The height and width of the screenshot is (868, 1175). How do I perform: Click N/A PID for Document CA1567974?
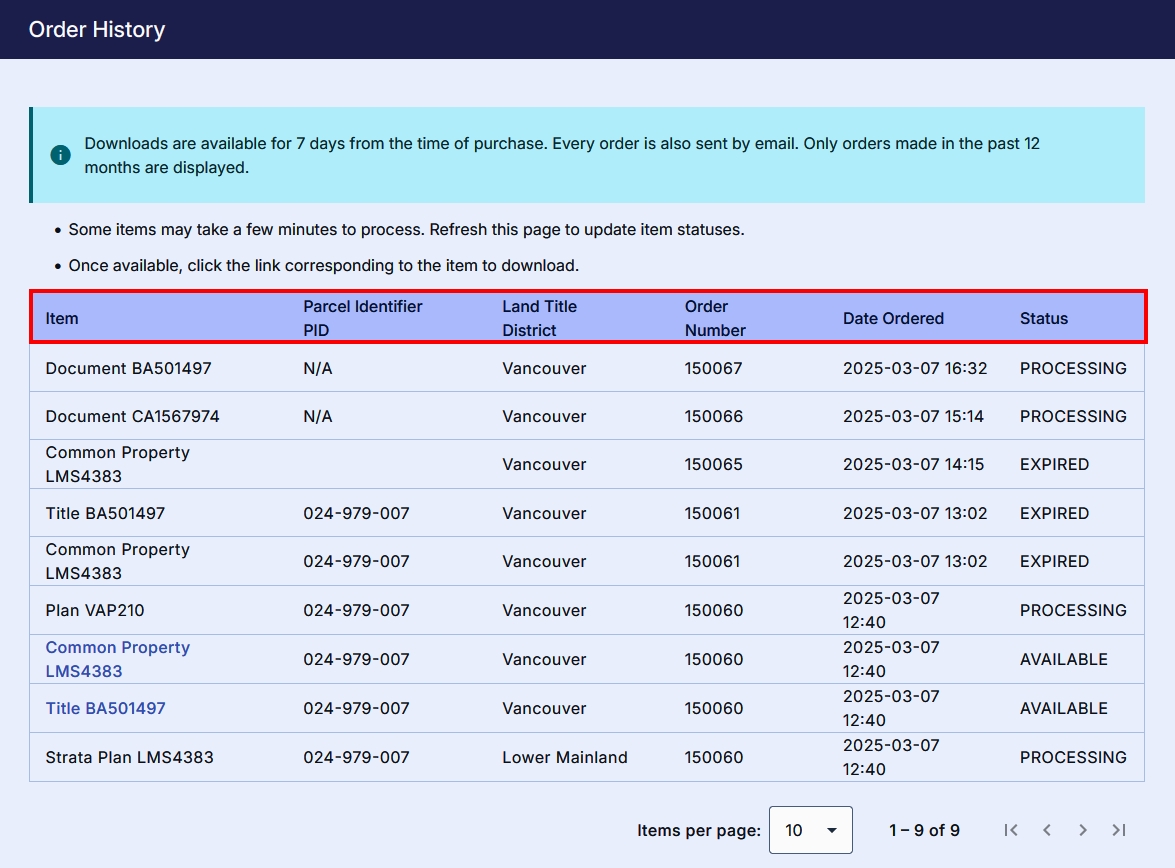[x=318, y=416]
